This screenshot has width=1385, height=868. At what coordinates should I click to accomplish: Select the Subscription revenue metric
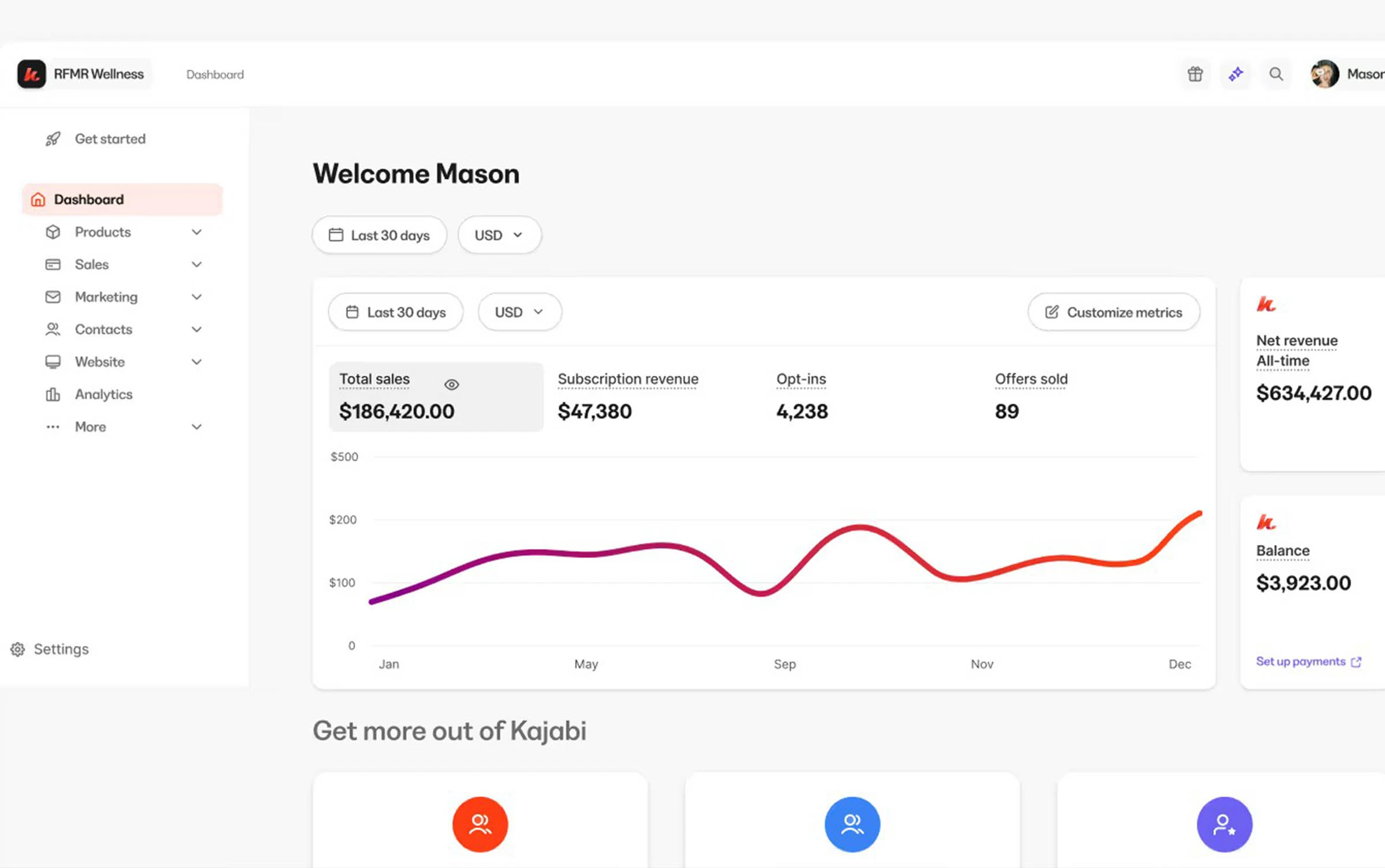(628, 396)
